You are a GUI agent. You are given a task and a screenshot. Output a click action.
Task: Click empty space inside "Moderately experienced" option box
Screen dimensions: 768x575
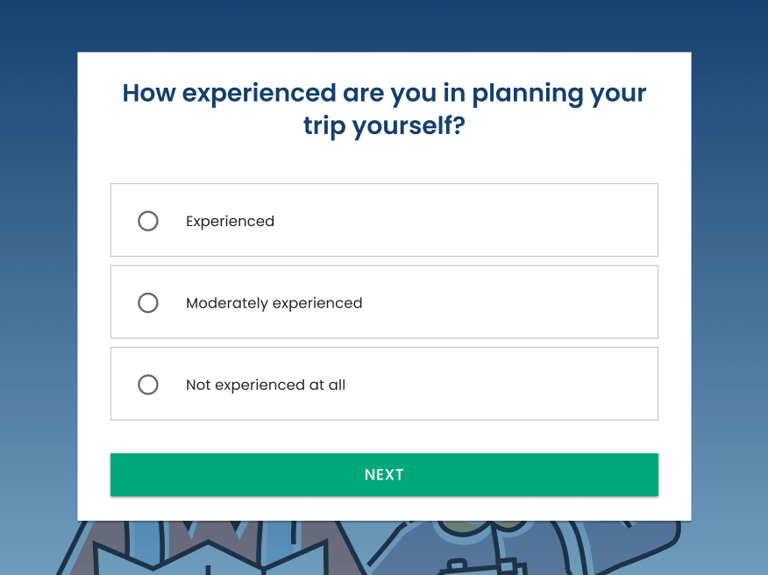[520, 303]
